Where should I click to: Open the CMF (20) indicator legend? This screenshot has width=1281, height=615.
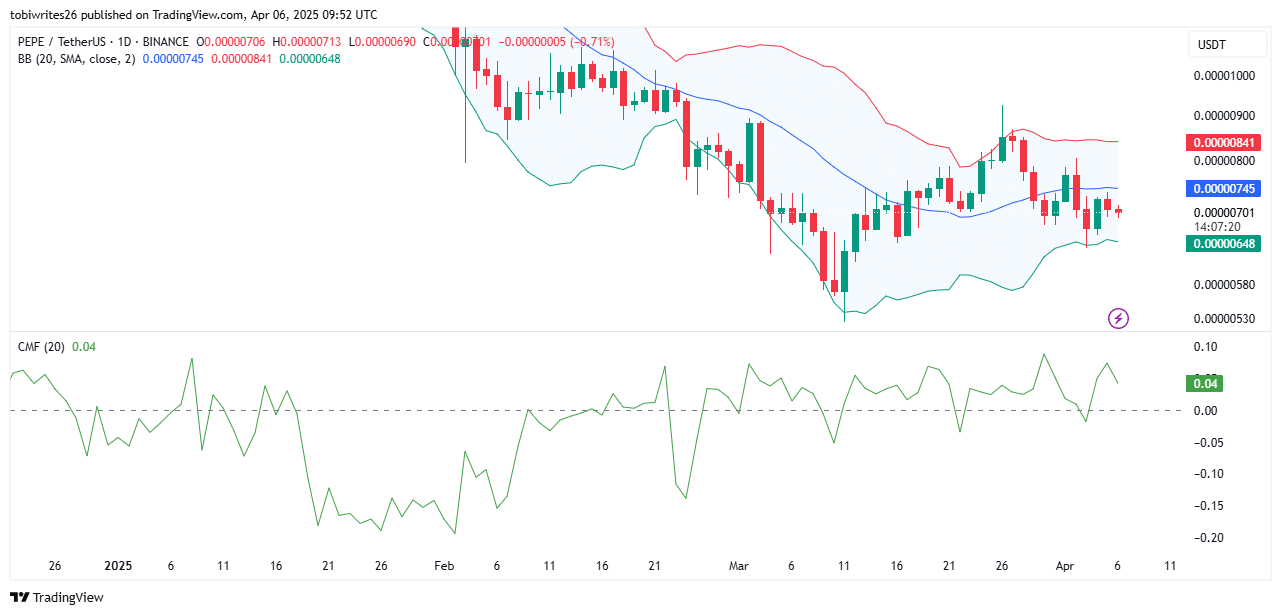41,347
